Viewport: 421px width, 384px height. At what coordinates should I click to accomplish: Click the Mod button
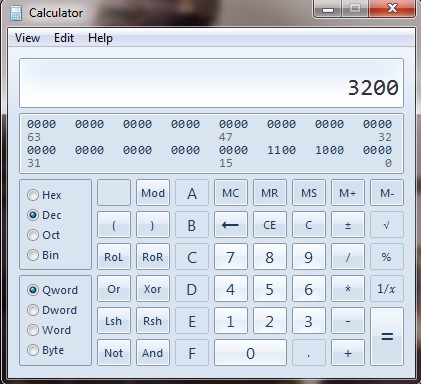tap(153, 193)
